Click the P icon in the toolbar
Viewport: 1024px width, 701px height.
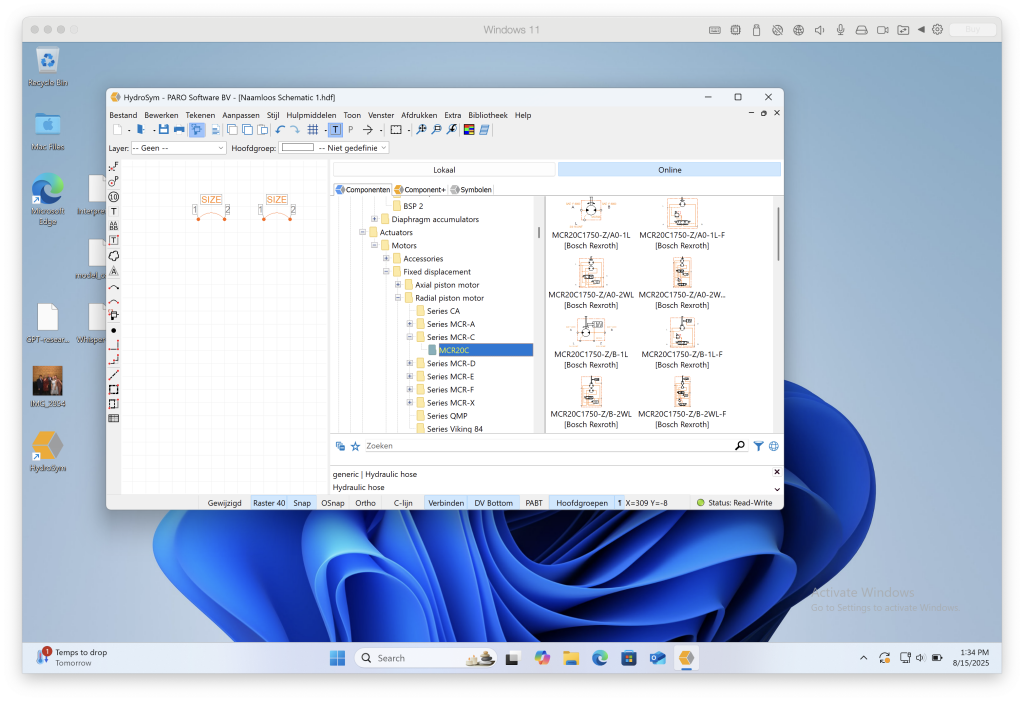(x=351, y=130)
